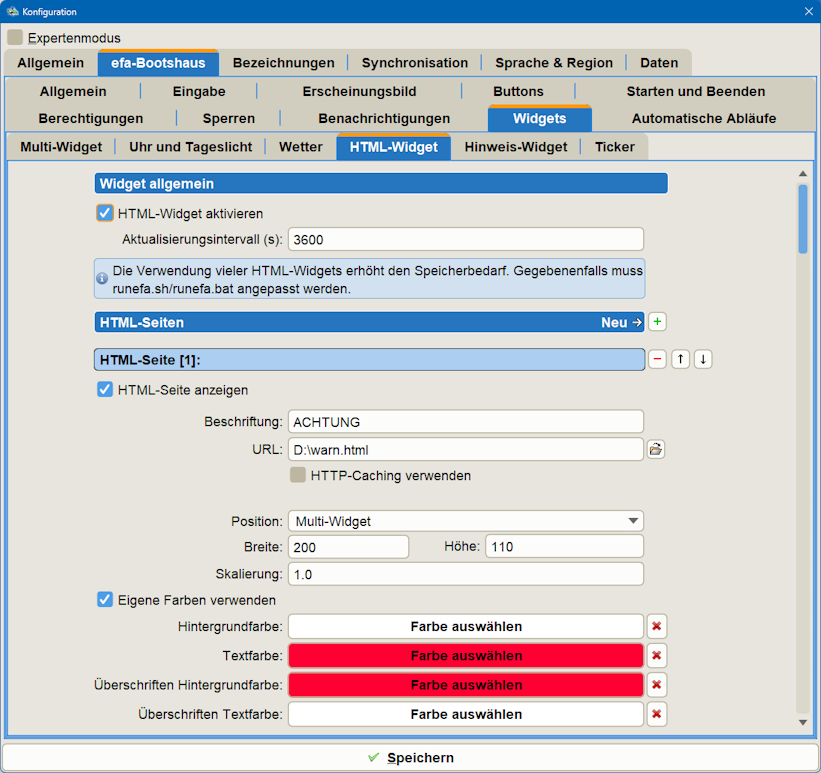Toggle HTTP-Caching verwenden checkbox

click(x=298, y=475)
